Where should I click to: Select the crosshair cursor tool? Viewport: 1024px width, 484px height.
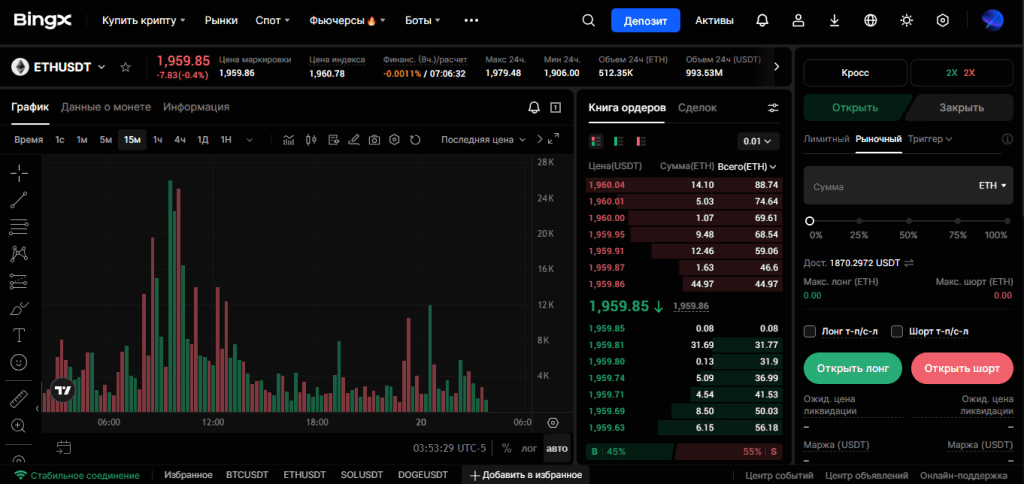[x=19, y=173]
